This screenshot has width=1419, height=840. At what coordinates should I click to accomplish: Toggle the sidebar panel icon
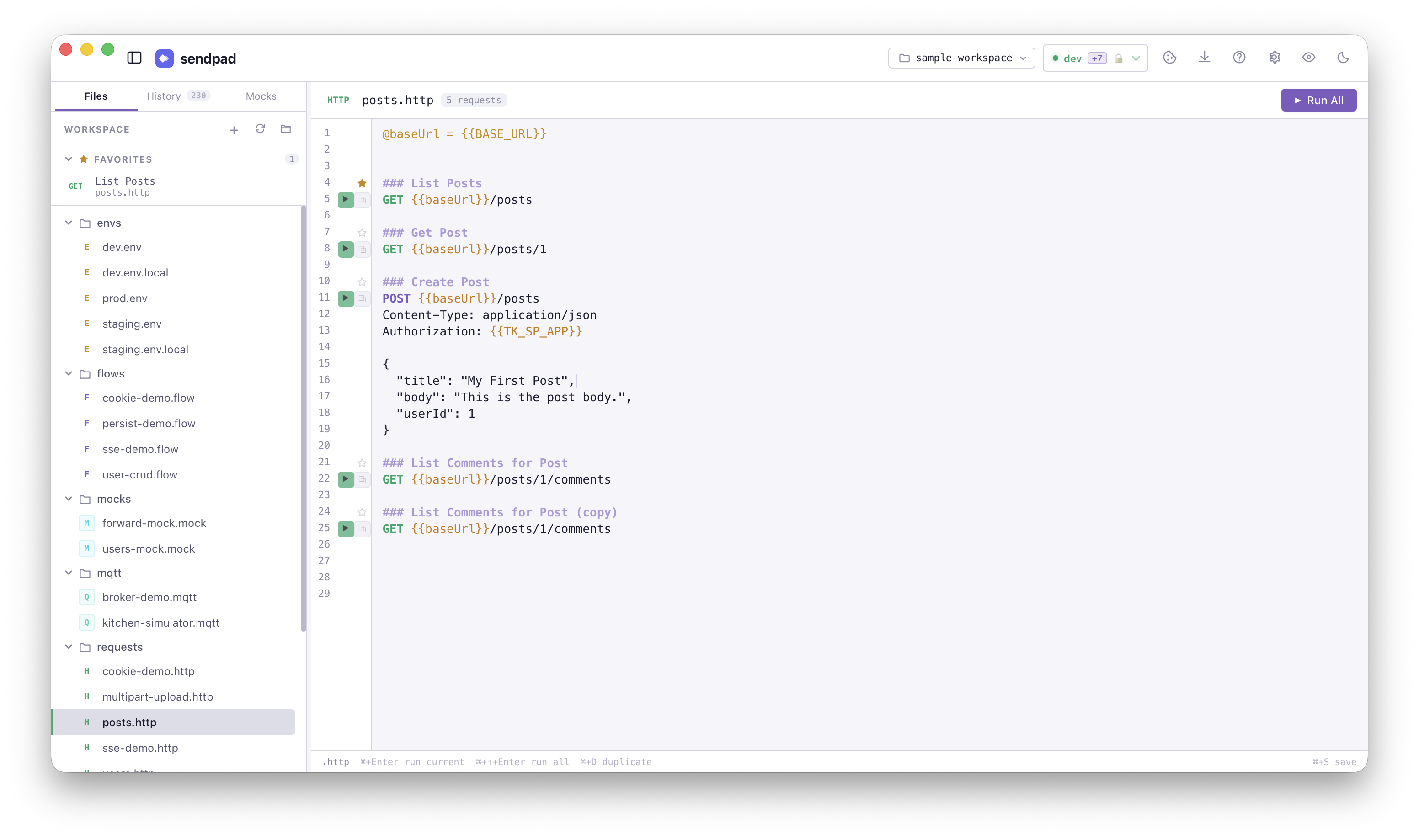point(134,58)
